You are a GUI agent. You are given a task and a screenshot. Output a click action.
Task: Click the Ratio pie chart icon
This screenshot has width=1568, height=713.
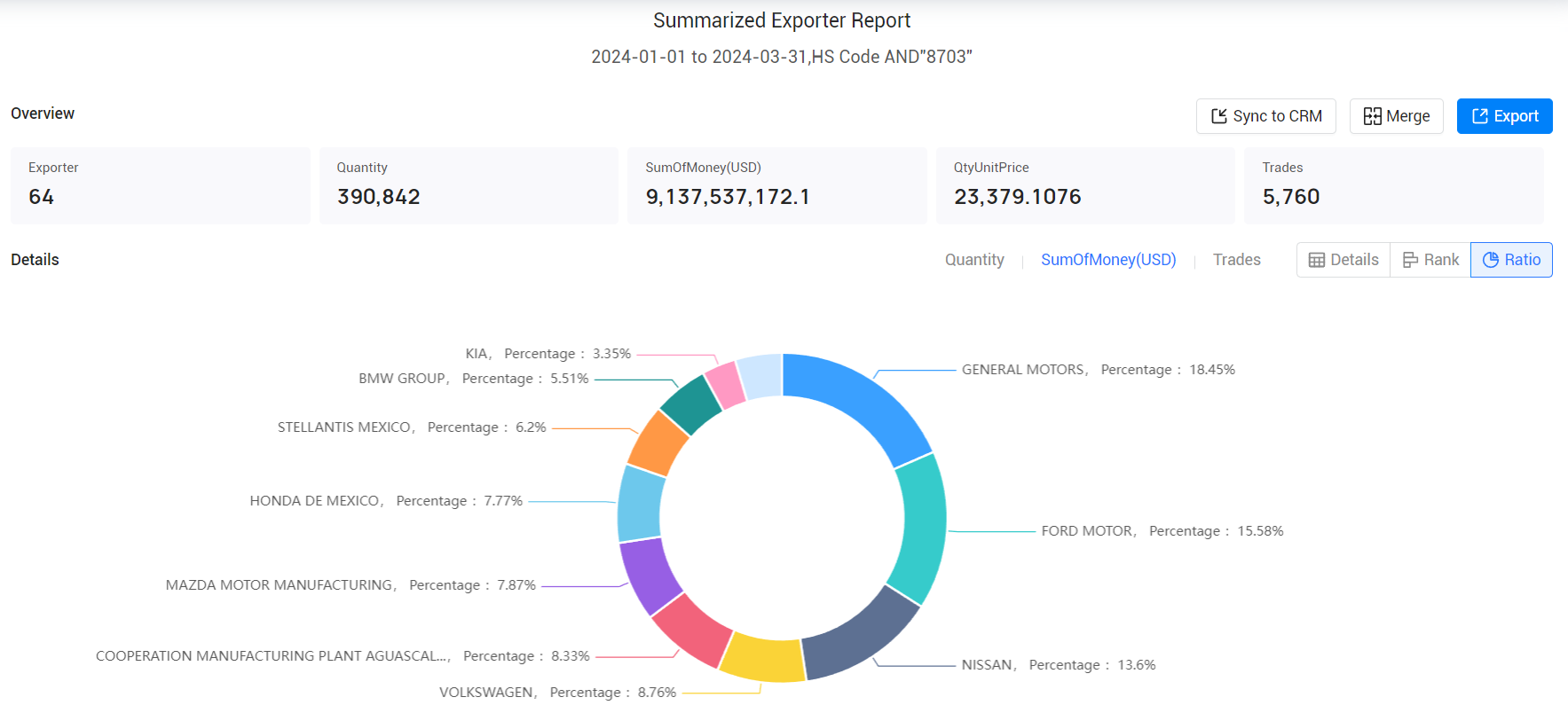(x=1491, y=260)
